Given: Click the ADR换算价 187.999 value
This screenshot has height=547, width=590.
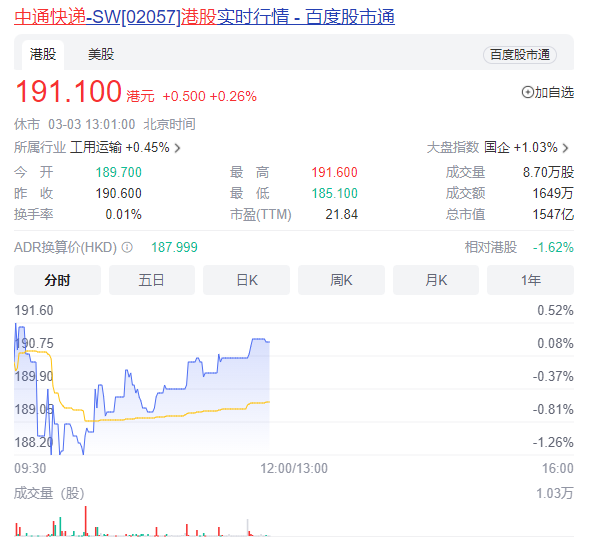Looking at the screenshot, I should coord(174,247).
